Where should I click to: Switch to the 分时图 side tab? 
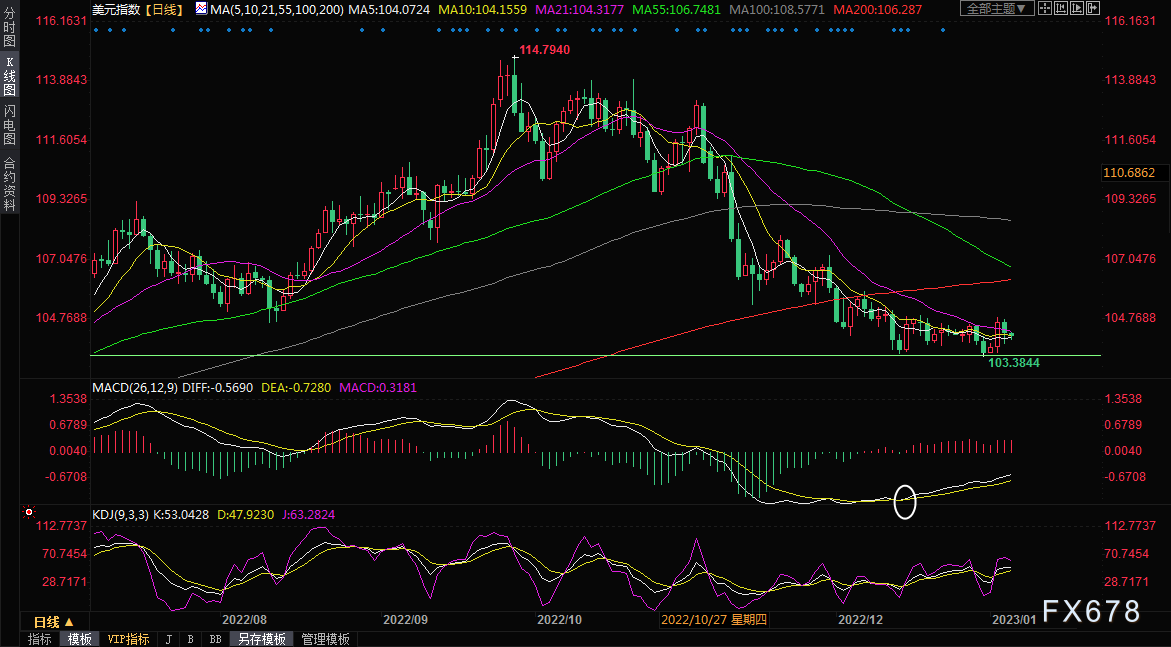[x=9, y=29]
